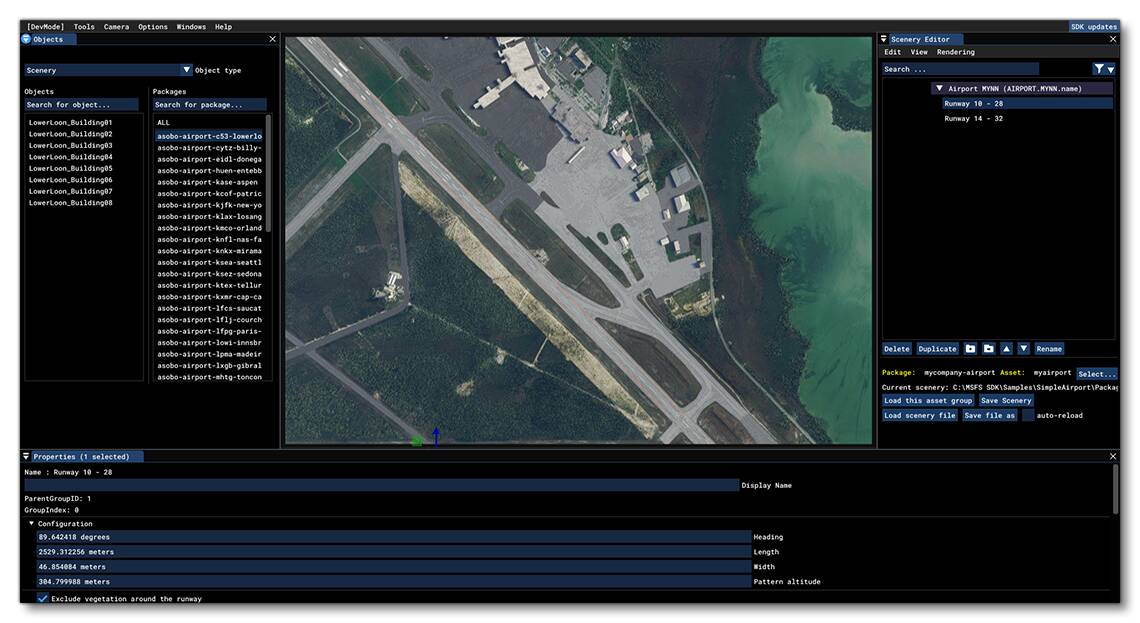Collapse the Airport MYNN tree node
Screen dimensions: 1140x623
(940, 88)
